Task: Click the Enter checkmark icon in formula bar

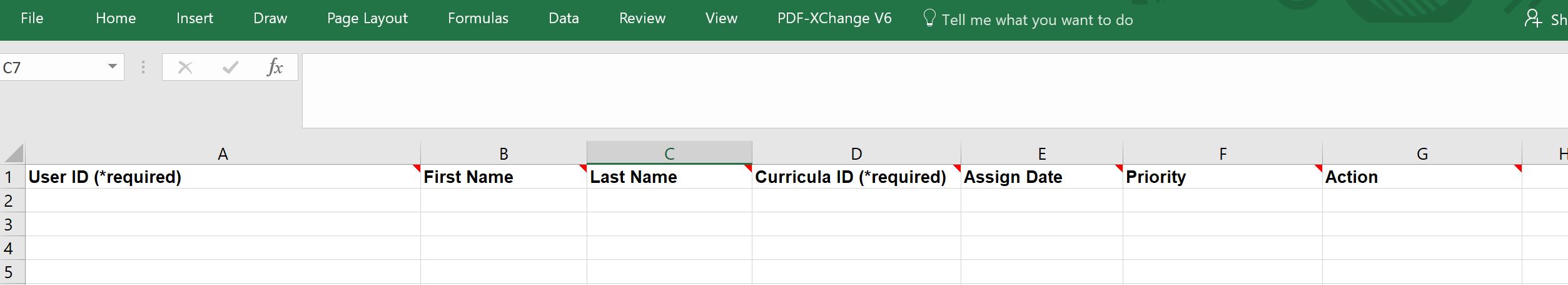Action: tap(230, 67)
